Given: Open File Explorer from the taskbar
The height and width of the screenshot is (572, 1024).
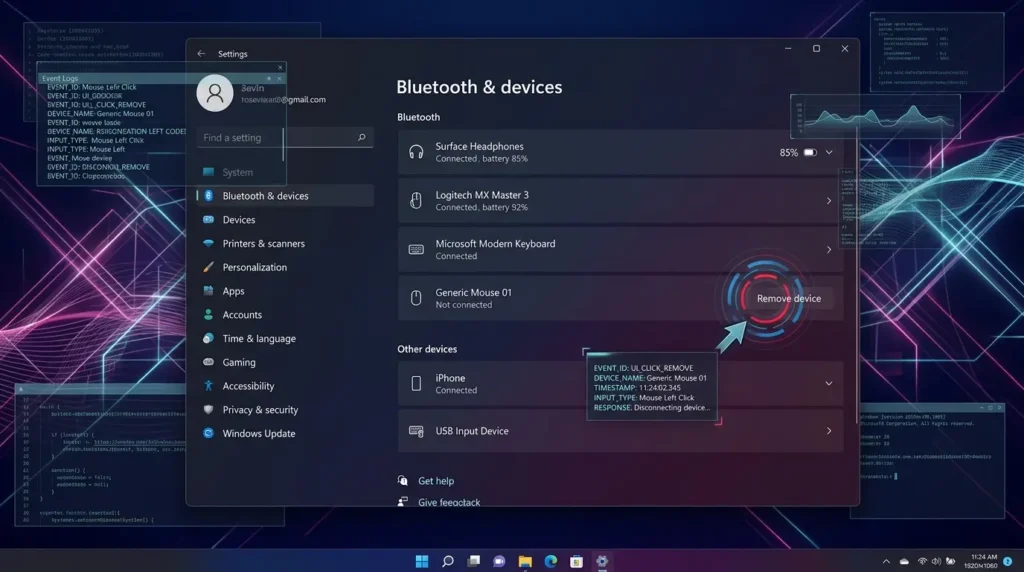Looking at the screenshot, I should pyautogui.click(x=525, y=561).
